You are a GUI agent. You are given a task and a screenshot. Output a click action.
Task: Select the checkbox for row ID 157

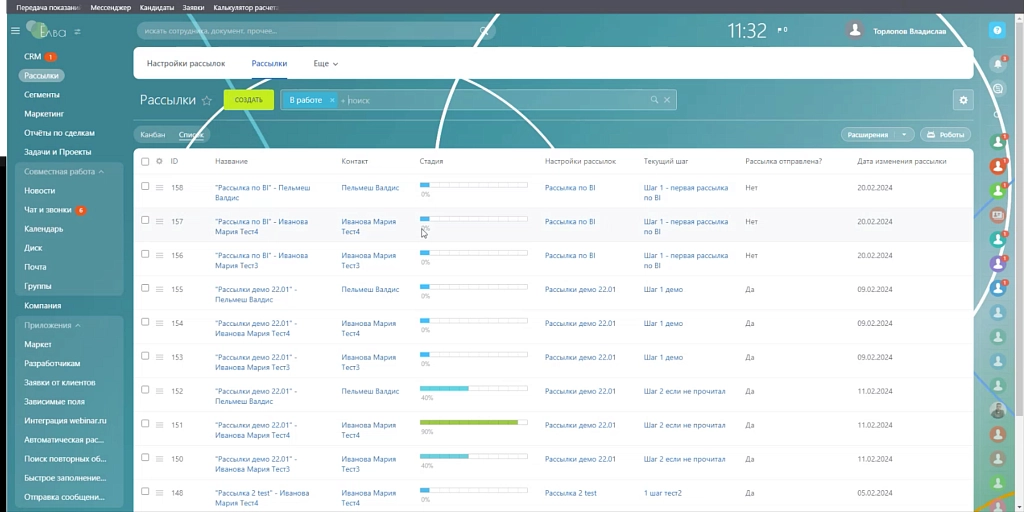pos(145,220)
